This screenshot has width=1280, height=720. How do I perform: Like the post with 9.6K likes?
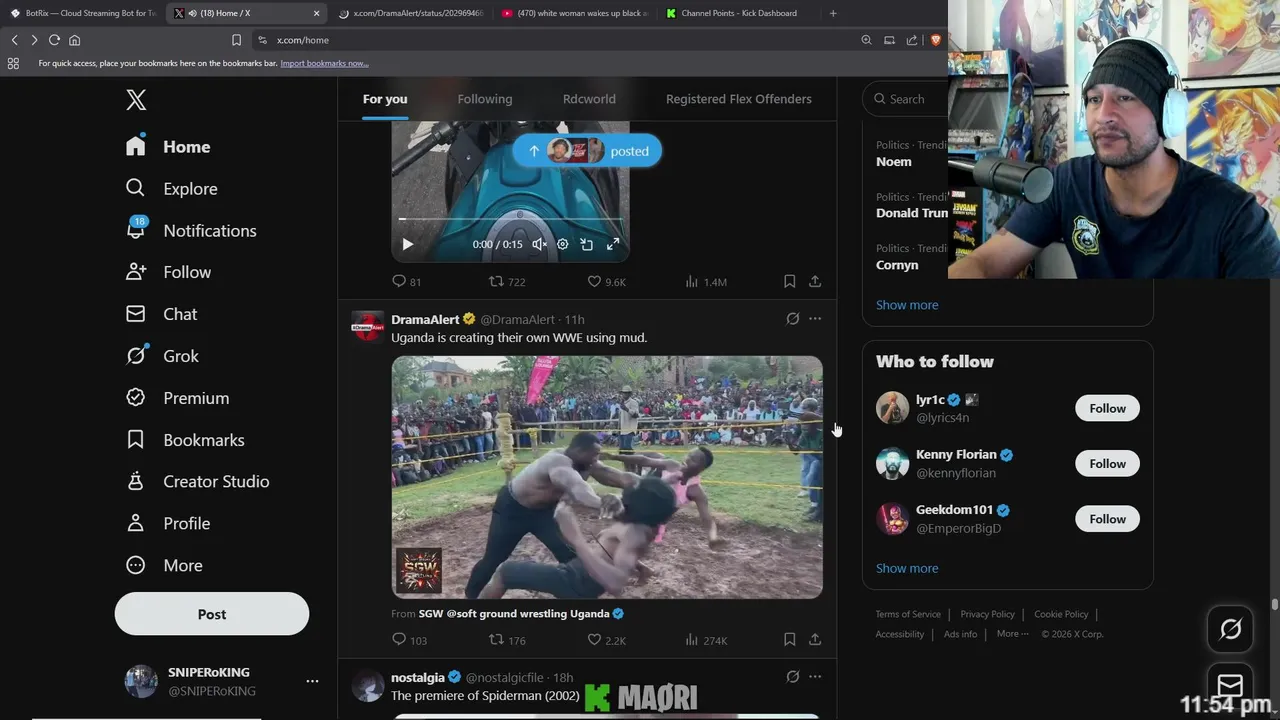click(606, 282)
